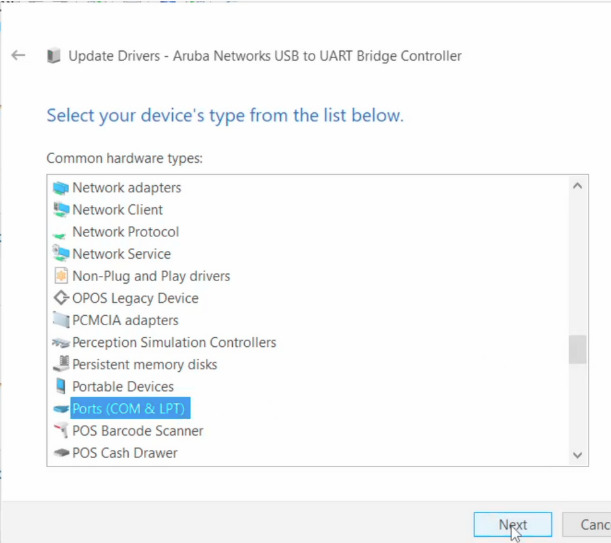Click the Network Protocol icon

(61, 232)
